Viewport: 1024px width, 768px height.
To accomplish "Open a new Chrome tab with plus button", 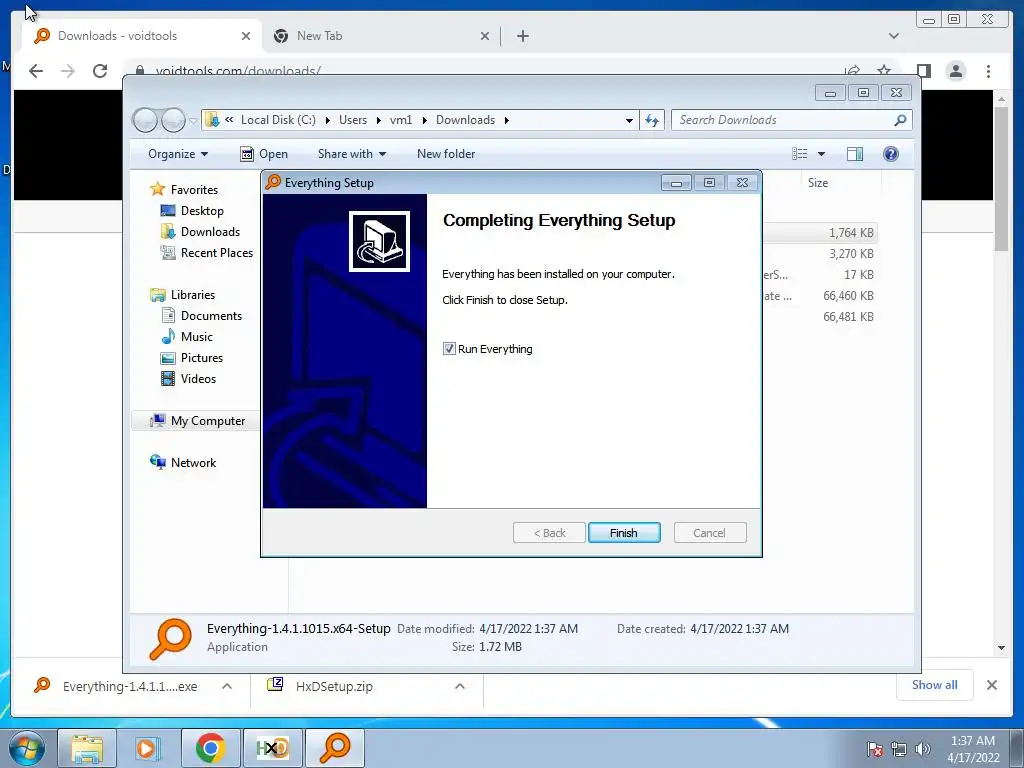I will (x=522, y=36).
